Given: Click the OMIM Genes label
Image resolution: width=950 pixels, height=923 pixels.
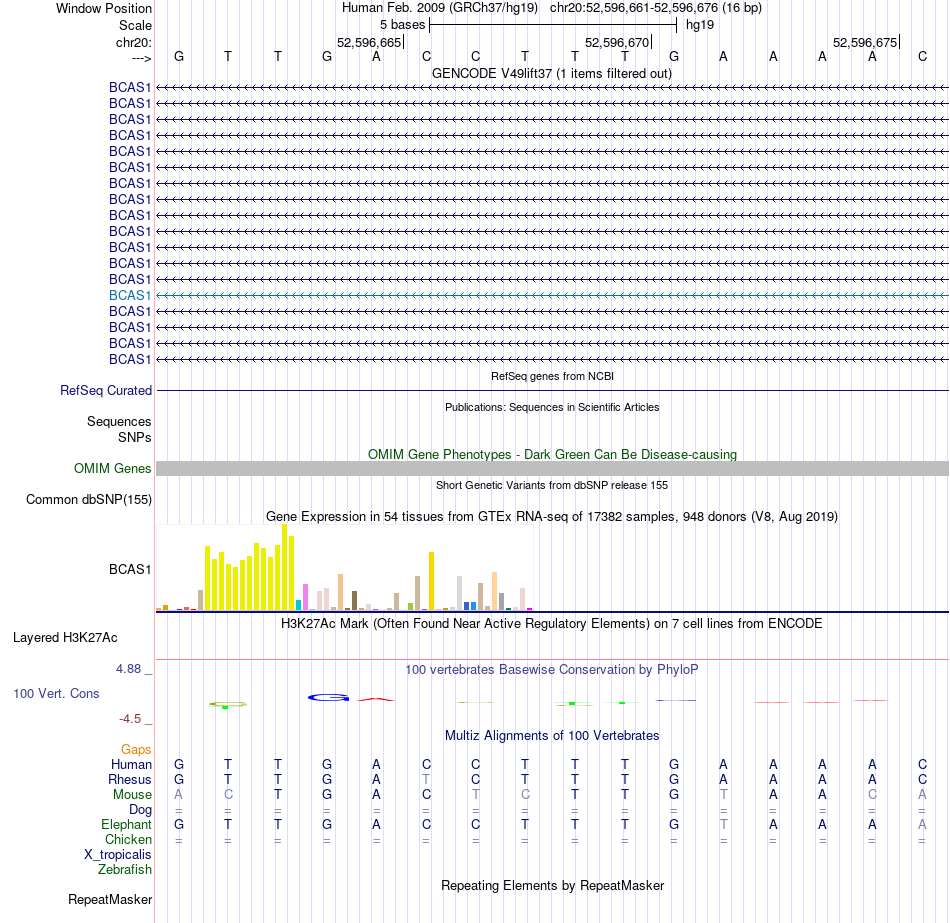Looking at the screenshot, I should [112, 468].
